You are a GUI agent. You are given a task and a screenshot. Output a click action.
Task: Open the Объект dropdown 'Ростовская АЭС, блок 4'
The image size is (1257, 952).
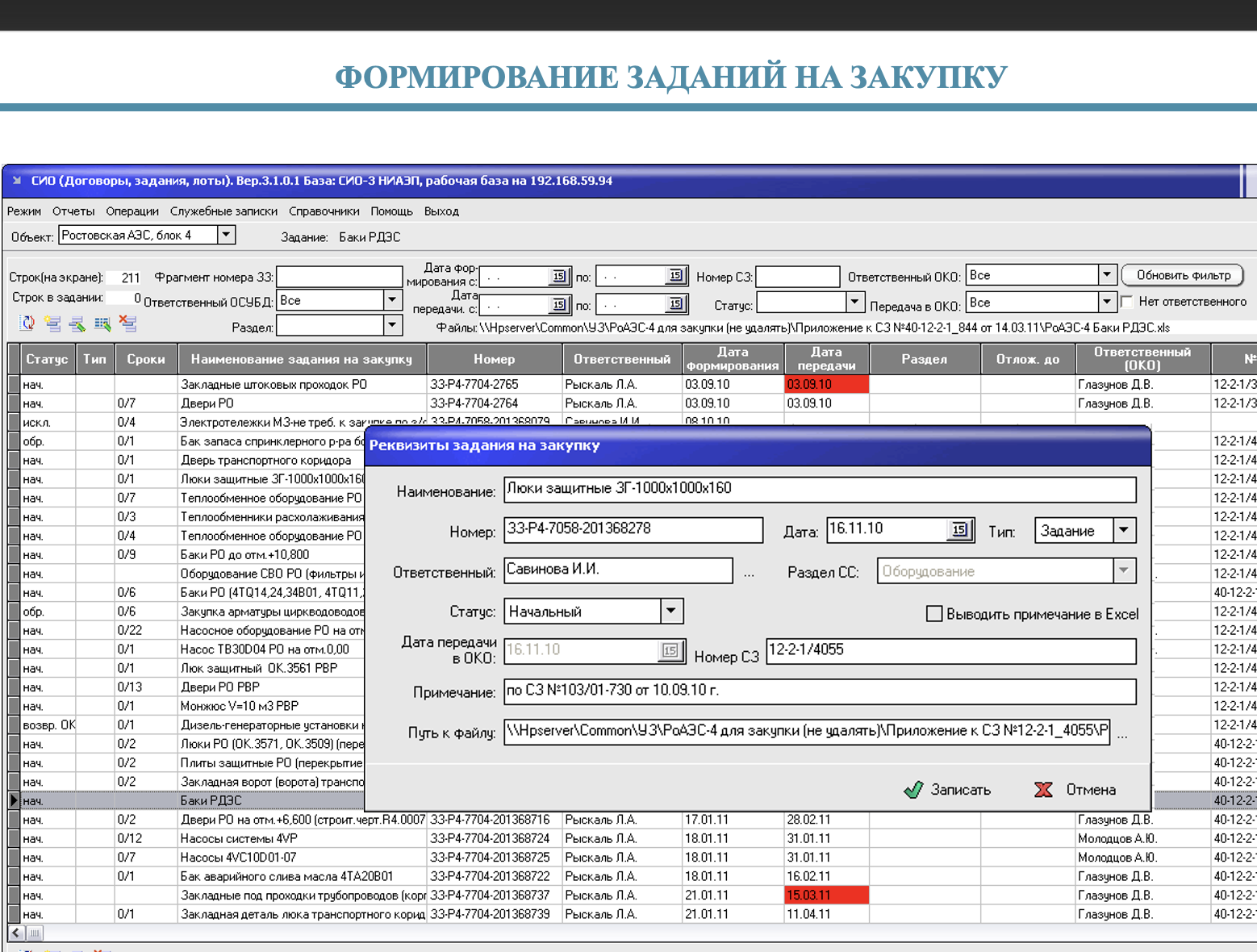227,235
